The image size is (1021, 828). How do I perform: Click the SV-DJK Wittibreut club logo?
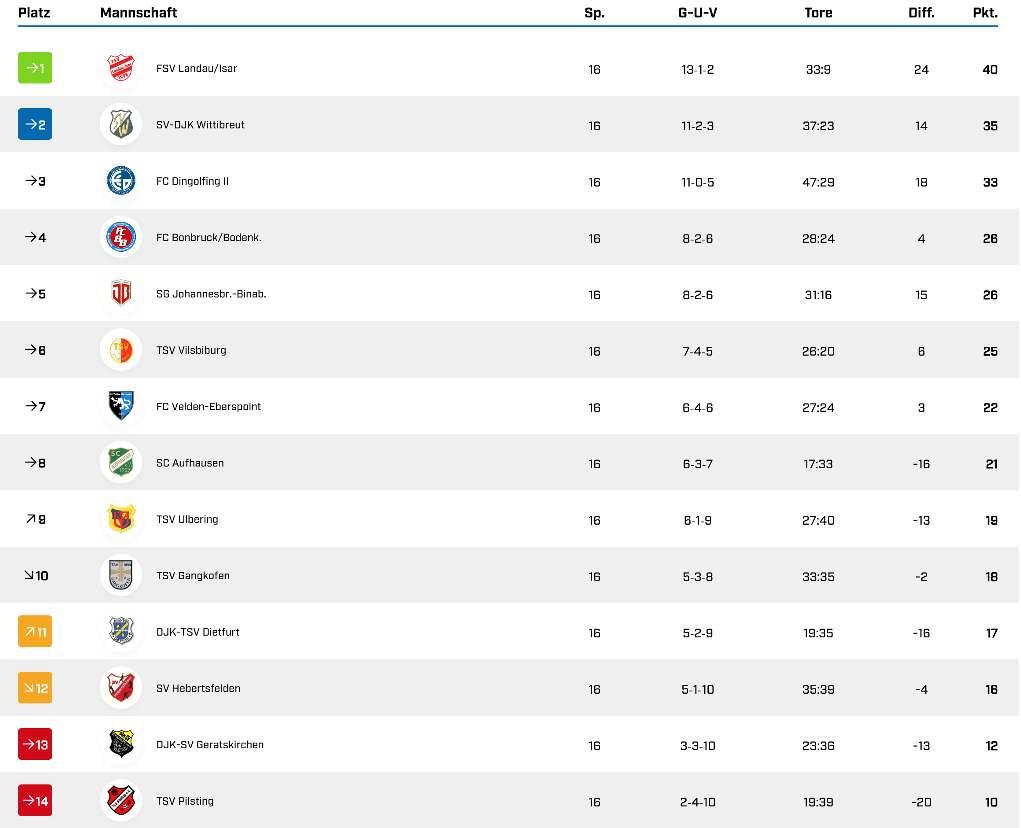pos(121,125)
